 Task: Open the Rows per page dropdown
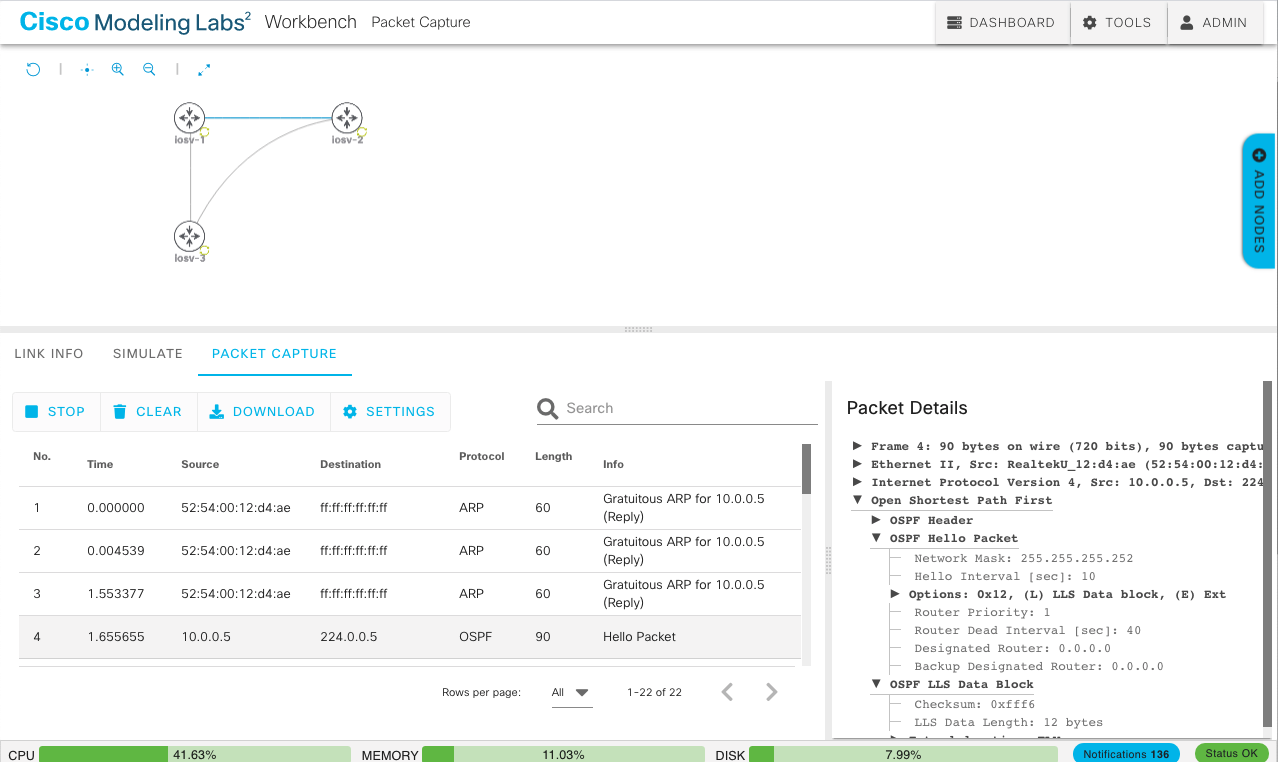click(571, 692)
